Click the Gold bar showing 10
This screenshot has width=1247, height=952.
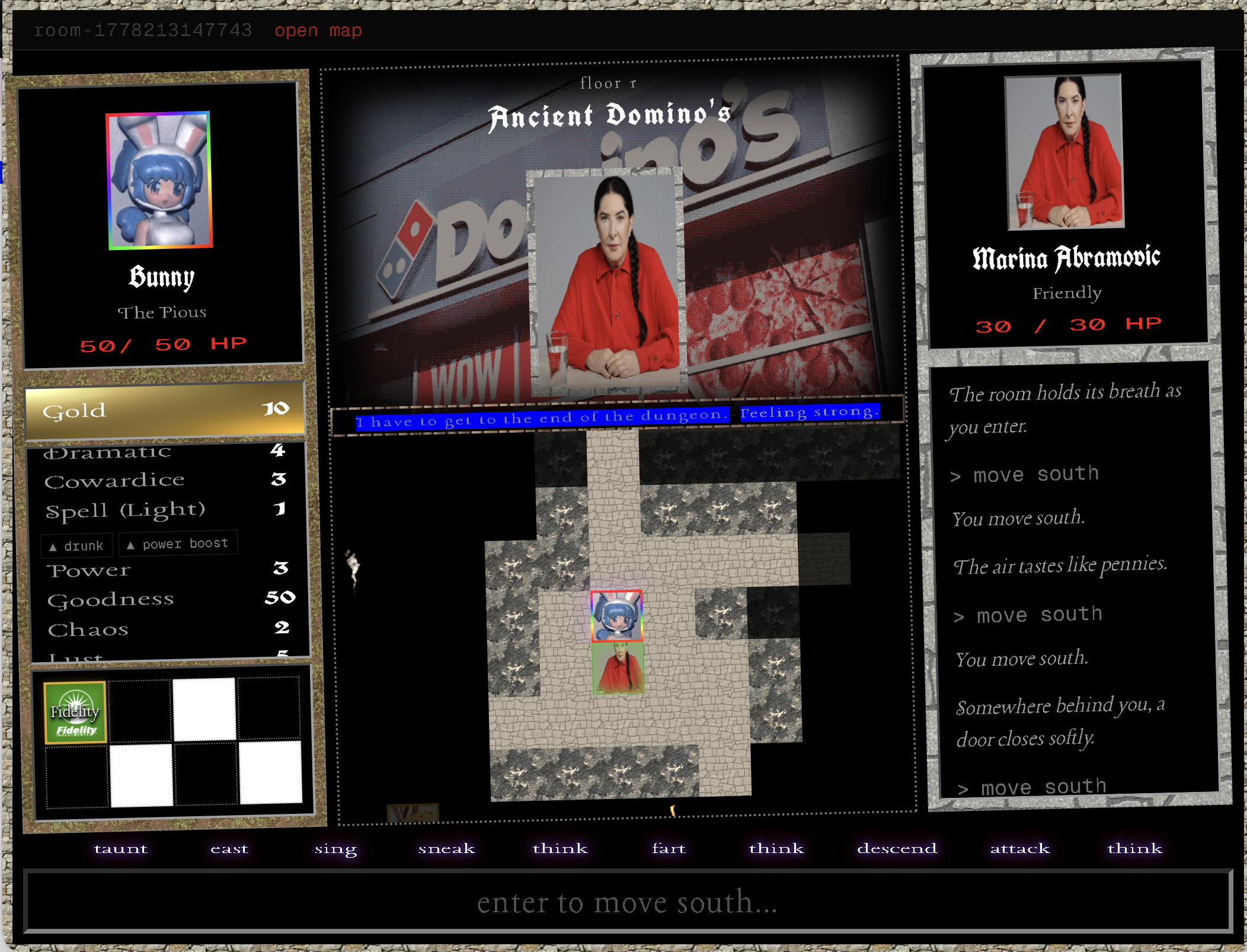[x=165, y=410]
